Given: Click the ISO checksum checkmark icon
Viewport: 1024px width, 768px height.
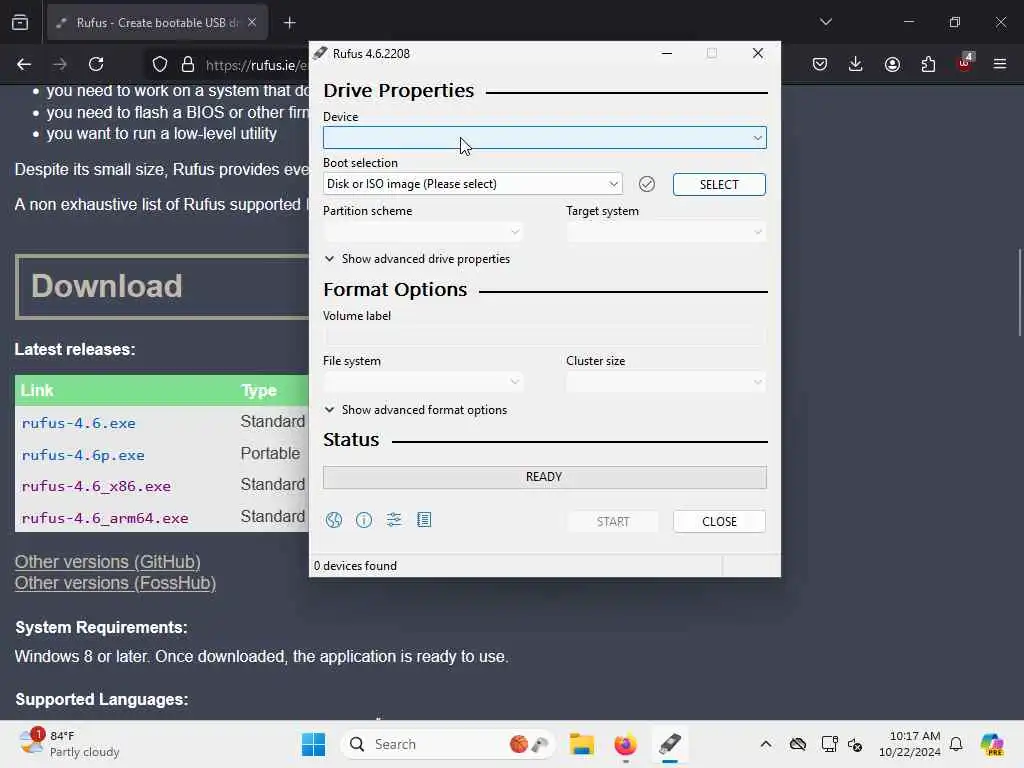Looking at the screenshot, I should 647,184.
